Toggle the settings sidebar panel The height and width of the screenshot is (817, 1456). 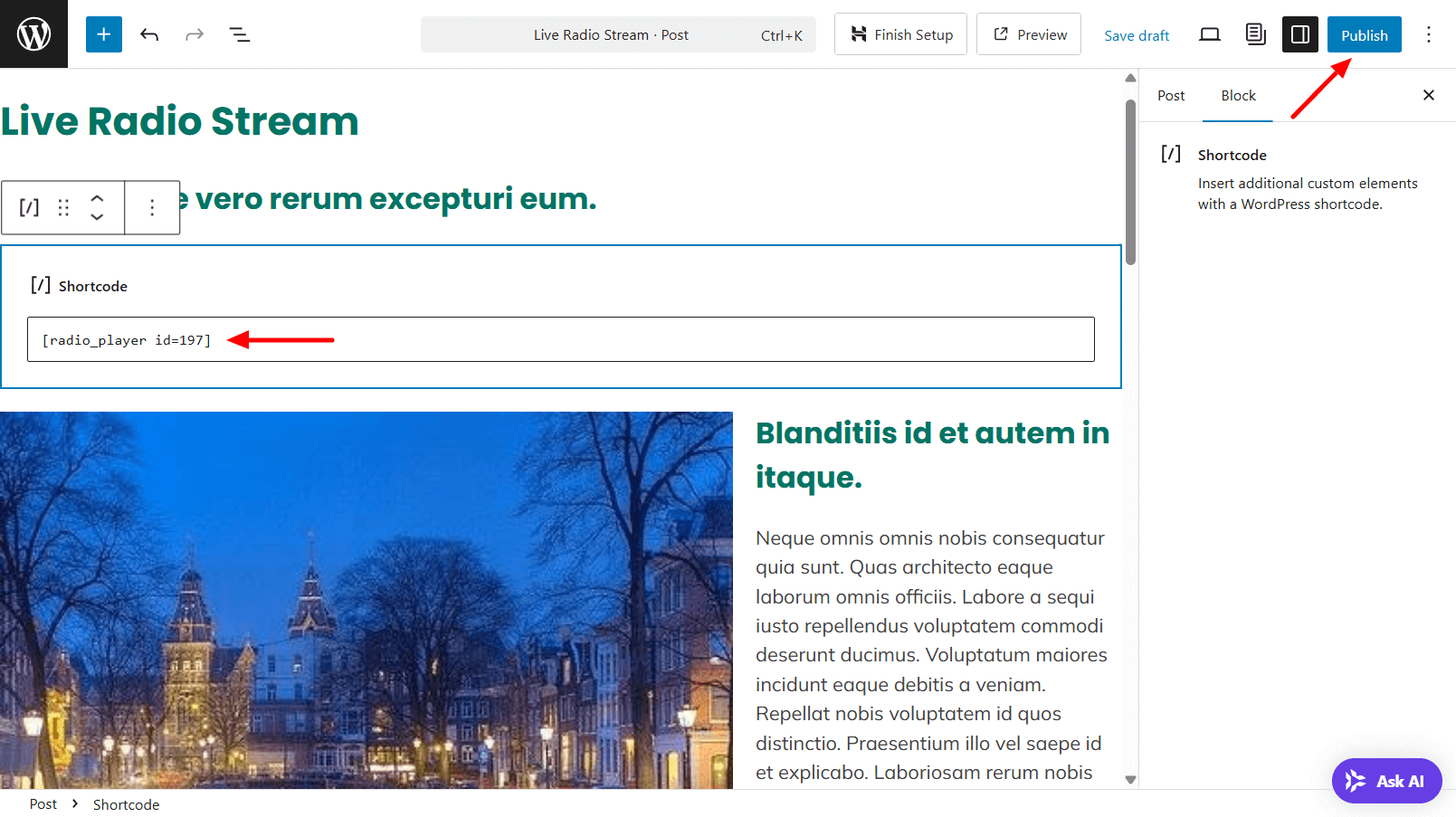click(1299, 34)
